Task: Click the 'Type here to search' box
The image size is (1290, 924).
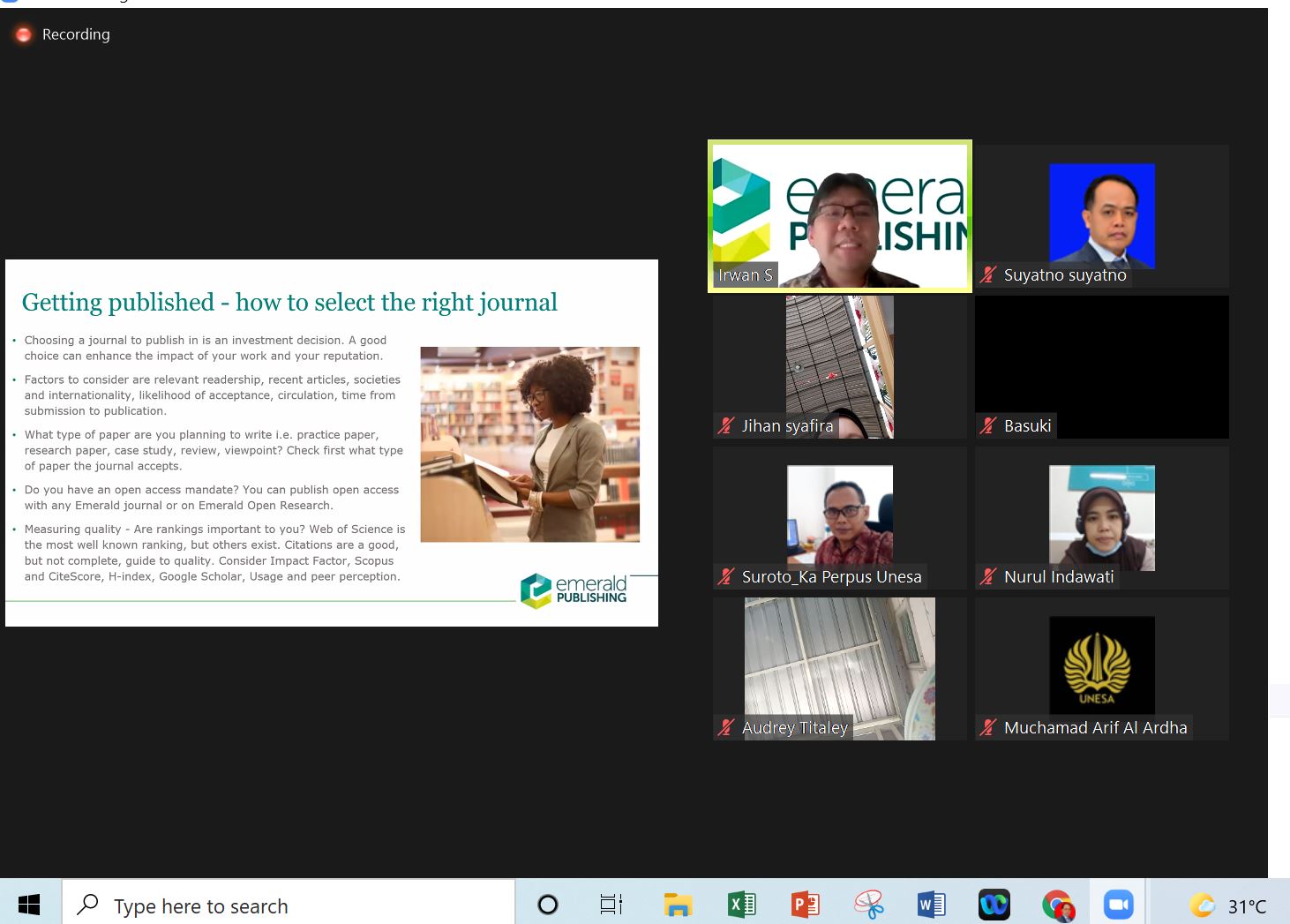Action: point(291,905)
